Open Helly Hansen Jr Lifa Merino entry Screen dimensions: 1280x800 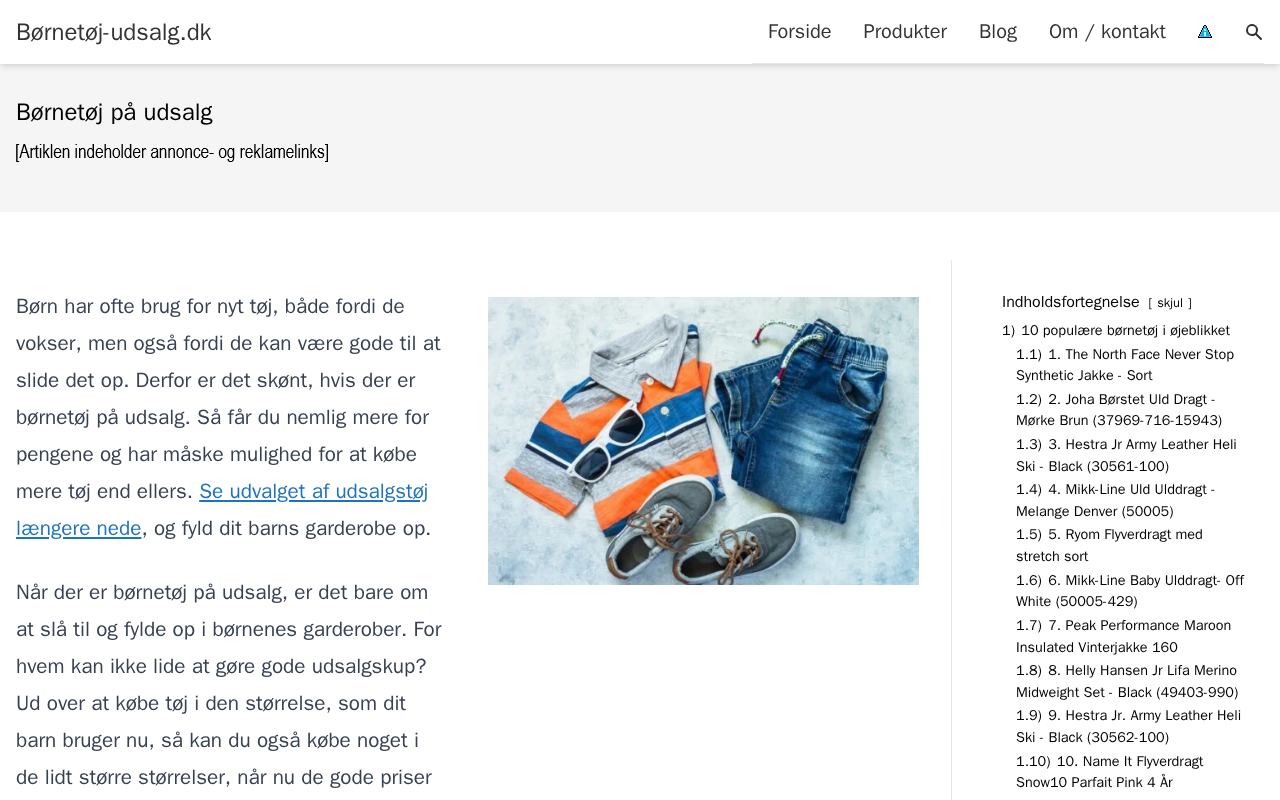coord(1127,681)
